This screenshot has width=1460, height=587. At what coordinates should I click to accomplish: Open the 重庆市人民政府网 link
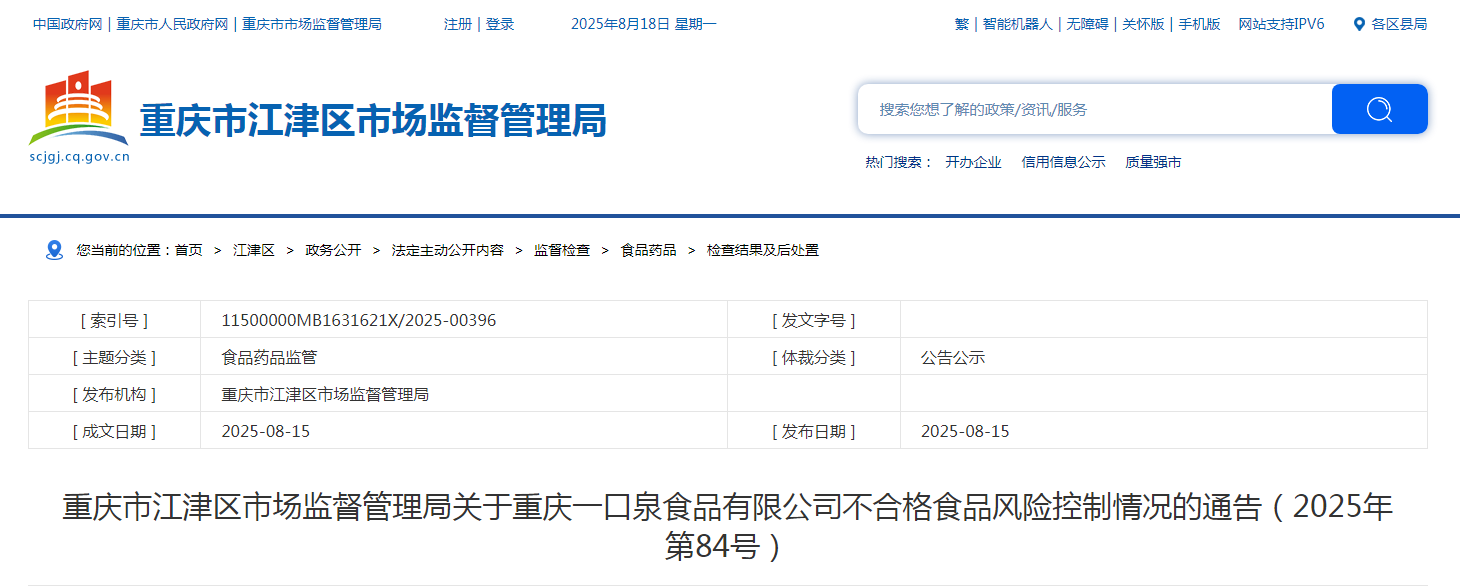[x=172, y=24]
